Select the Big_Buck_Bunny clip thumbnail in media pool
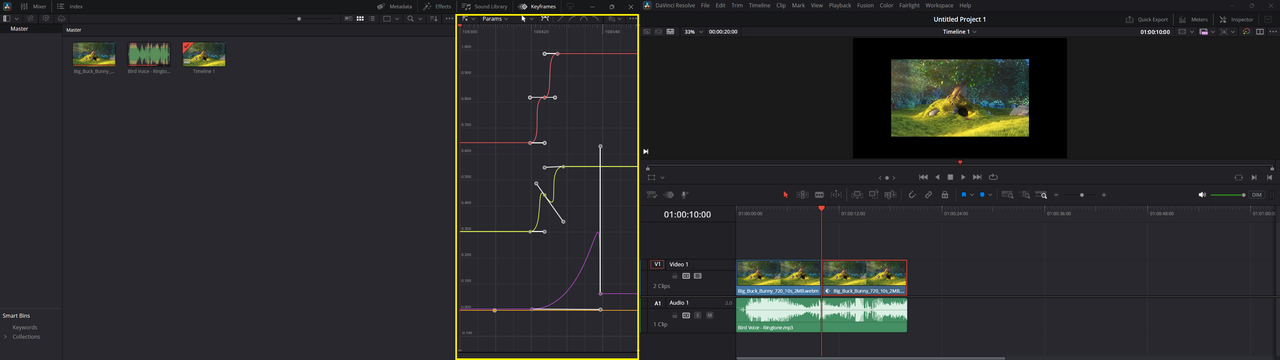1280x360 pixels. click(x=94, y=54)
